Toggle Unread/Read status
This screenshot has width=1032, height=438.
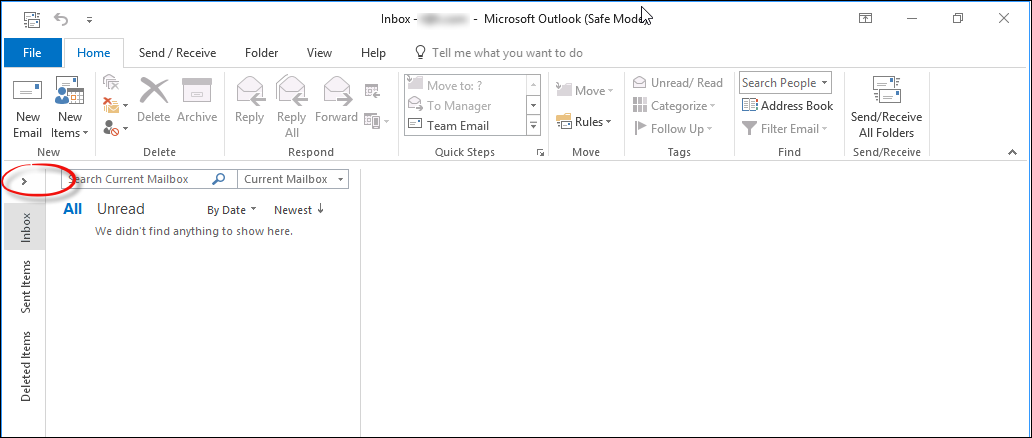point(678,82)
